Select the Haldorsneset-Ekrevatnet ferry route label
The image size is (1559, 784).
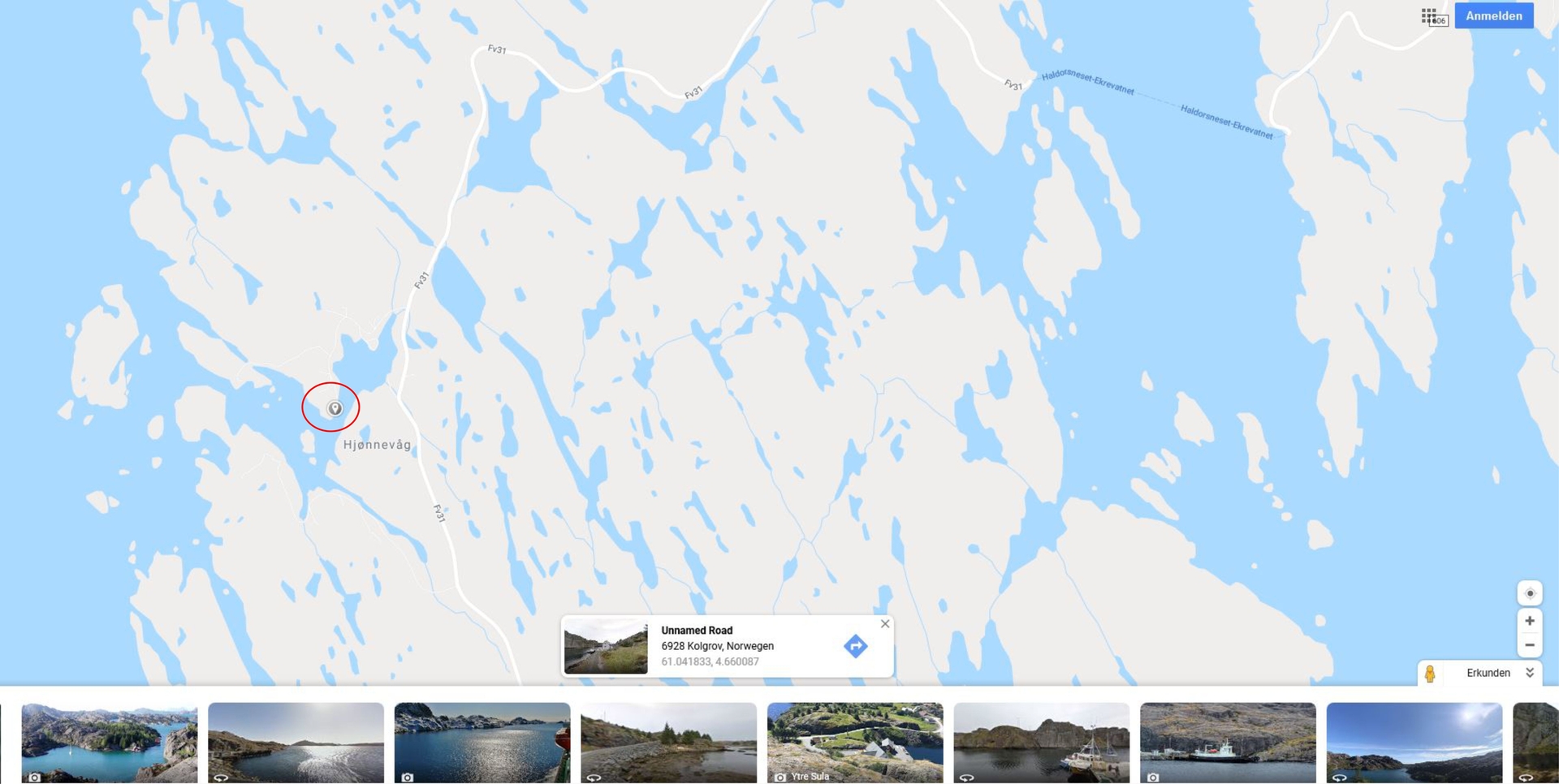(1087, 82)
